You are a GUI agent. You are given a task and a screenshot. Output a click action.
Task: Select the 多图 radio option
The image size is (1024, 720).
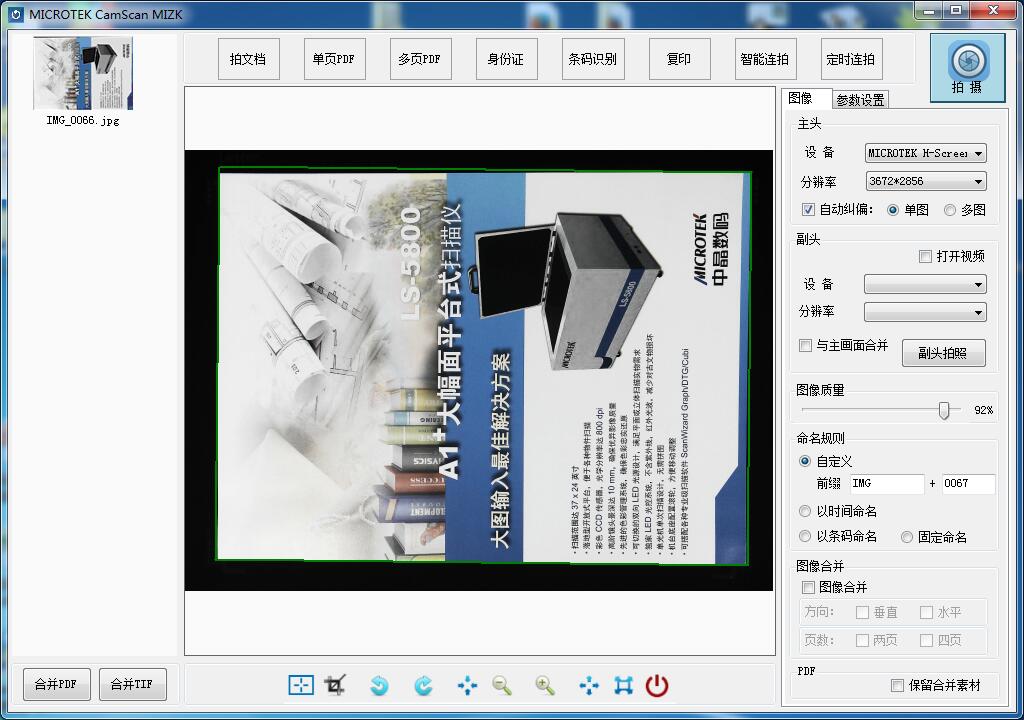point(950,210)
